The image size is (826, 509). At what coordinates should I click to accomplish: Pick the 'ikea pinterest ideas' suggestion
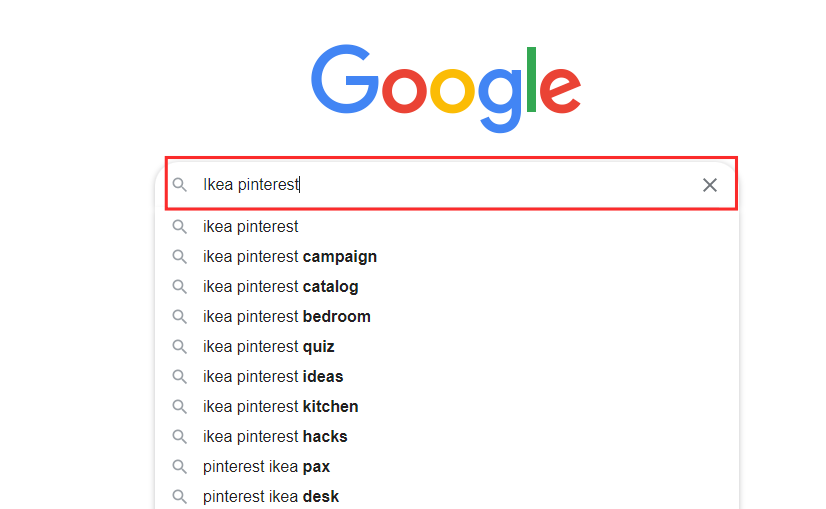coord(272,377)
